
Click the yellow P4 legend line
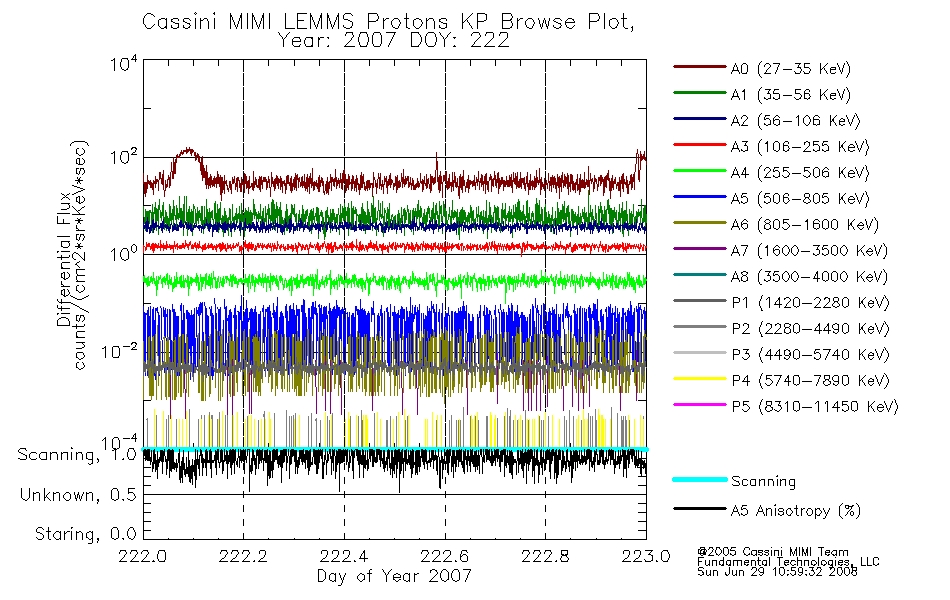(x=700, y=379)
